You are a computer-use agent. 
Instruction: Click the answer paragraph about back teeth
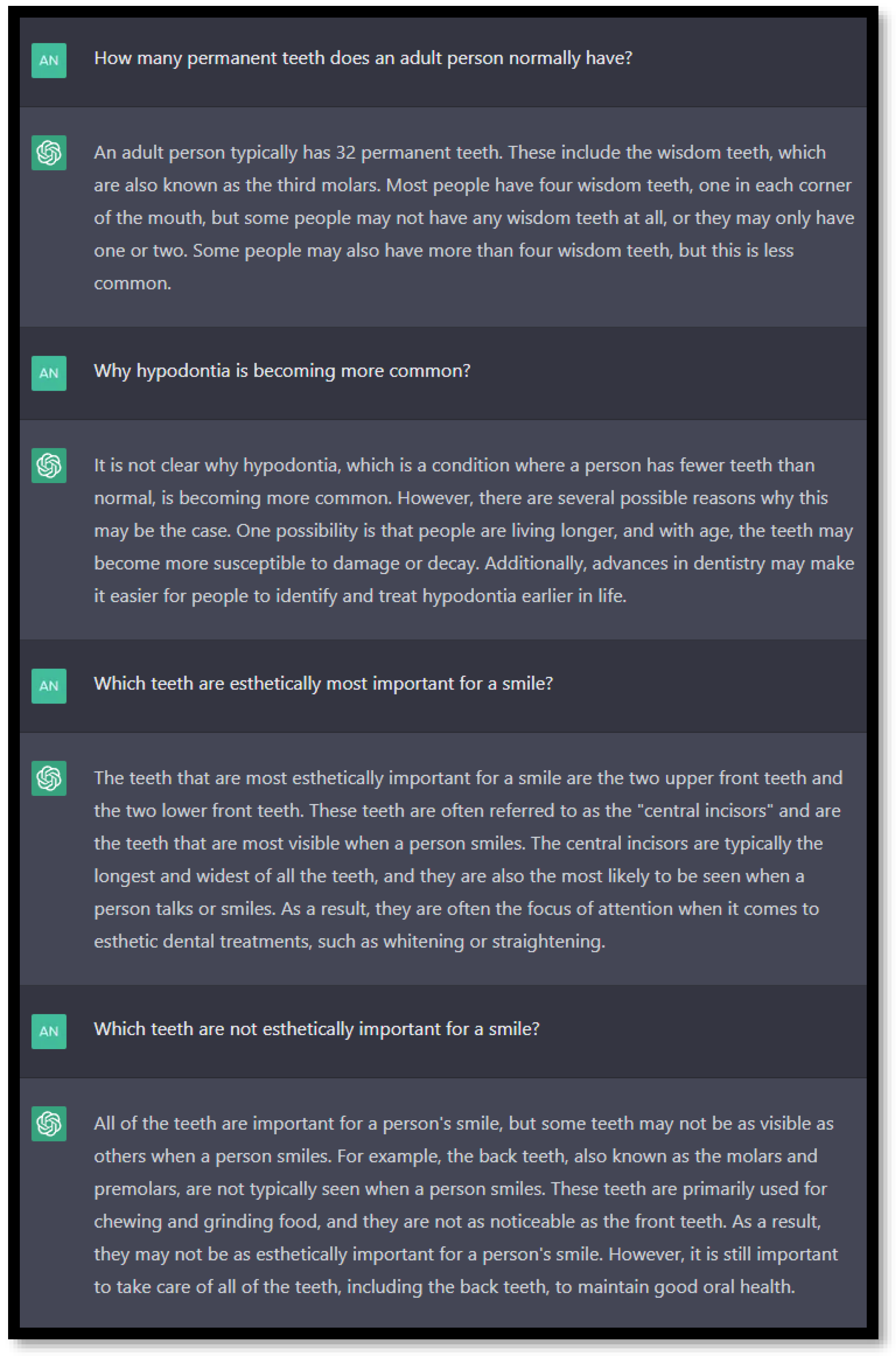click(465, 1205)
